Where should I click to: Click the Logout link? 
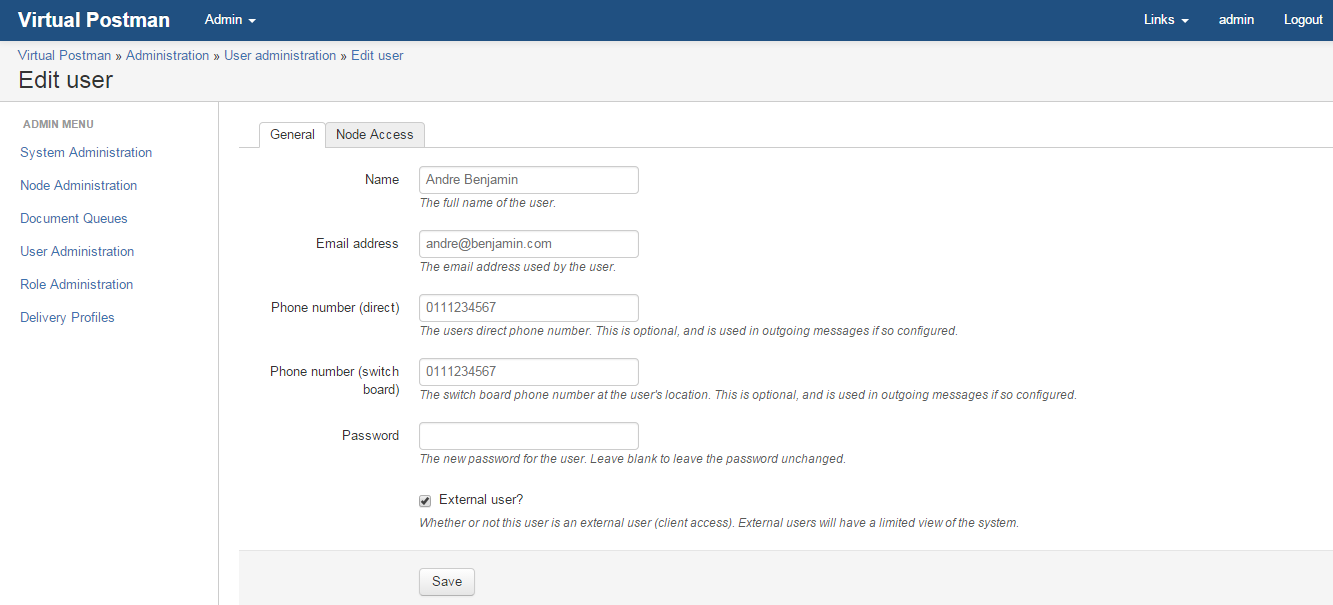click(1302, 19)
